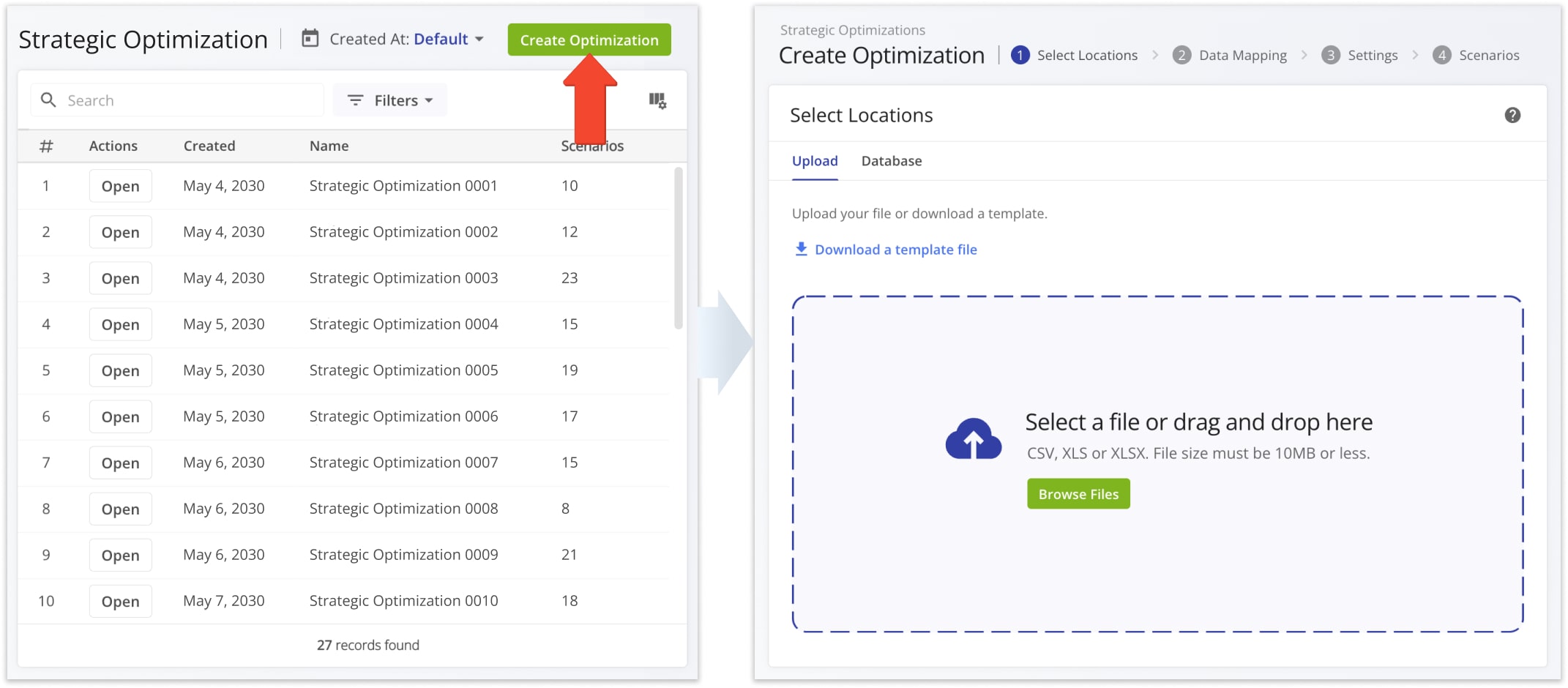Click step 4 Scenarios circle icon
This screenshot has width=1568, height=688.
1441,55
